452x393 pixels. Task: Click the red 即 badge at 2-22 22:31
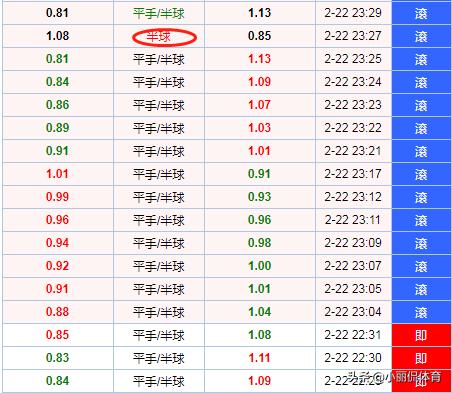[421, 335]
